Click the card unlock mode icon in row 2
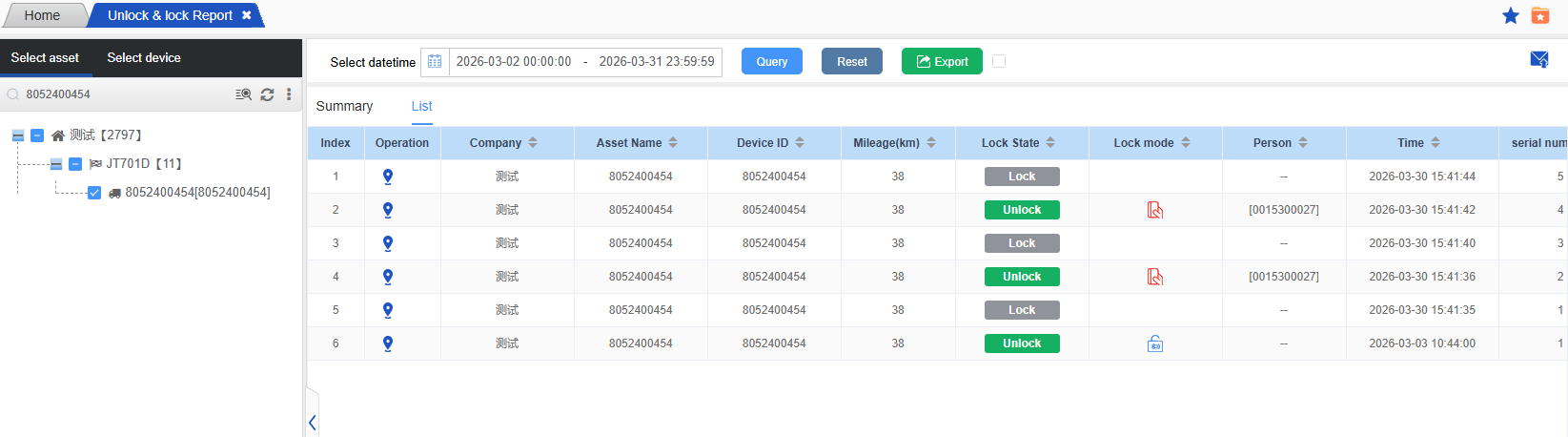This screenshot has height=437, width=1568. tap(1155, 210)
